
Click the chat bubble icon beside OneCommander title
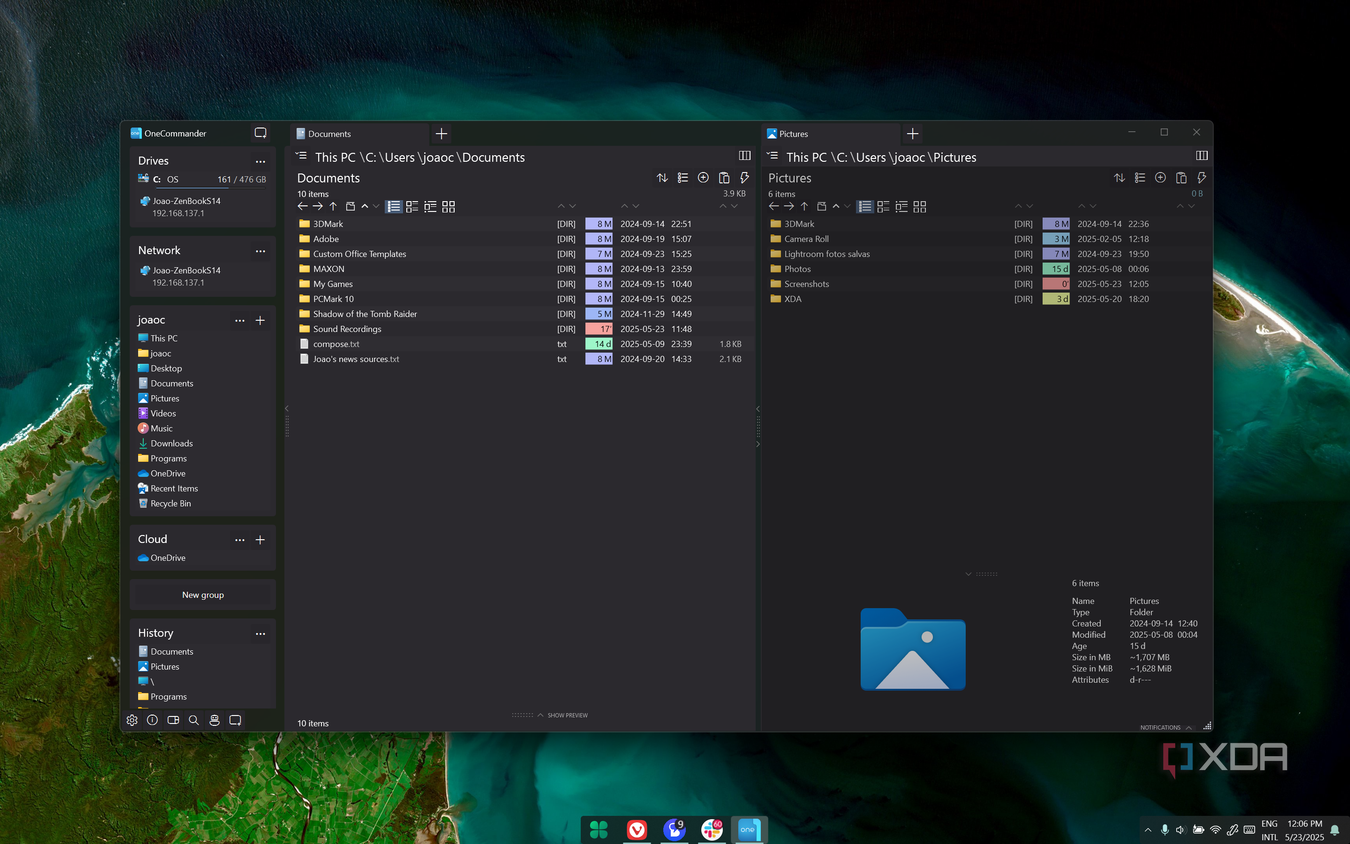261,133
